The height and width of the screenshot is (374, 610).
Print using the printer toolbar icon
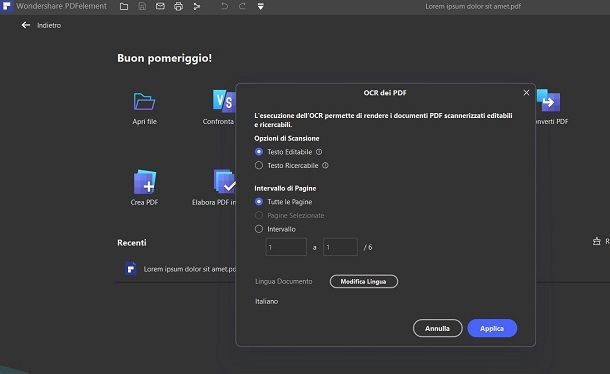coord(178,6)
